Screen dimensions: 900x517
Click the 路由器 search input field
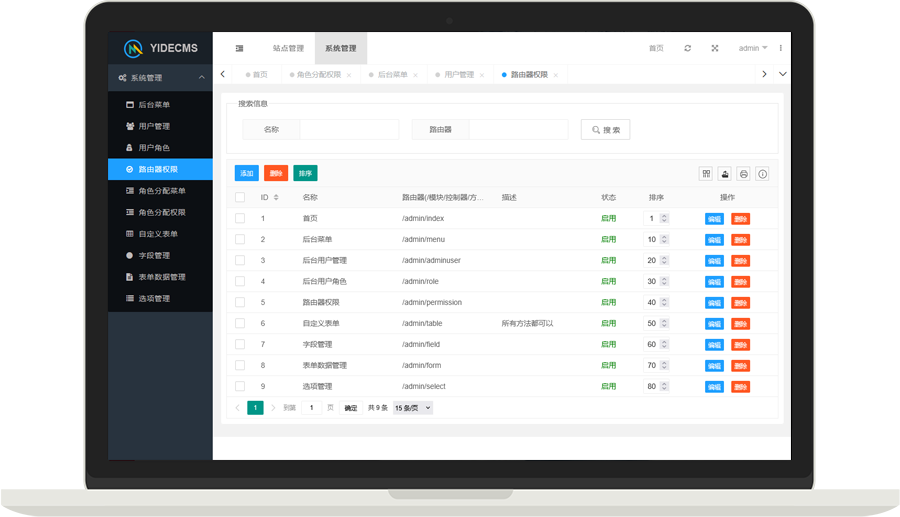[518, 130]
